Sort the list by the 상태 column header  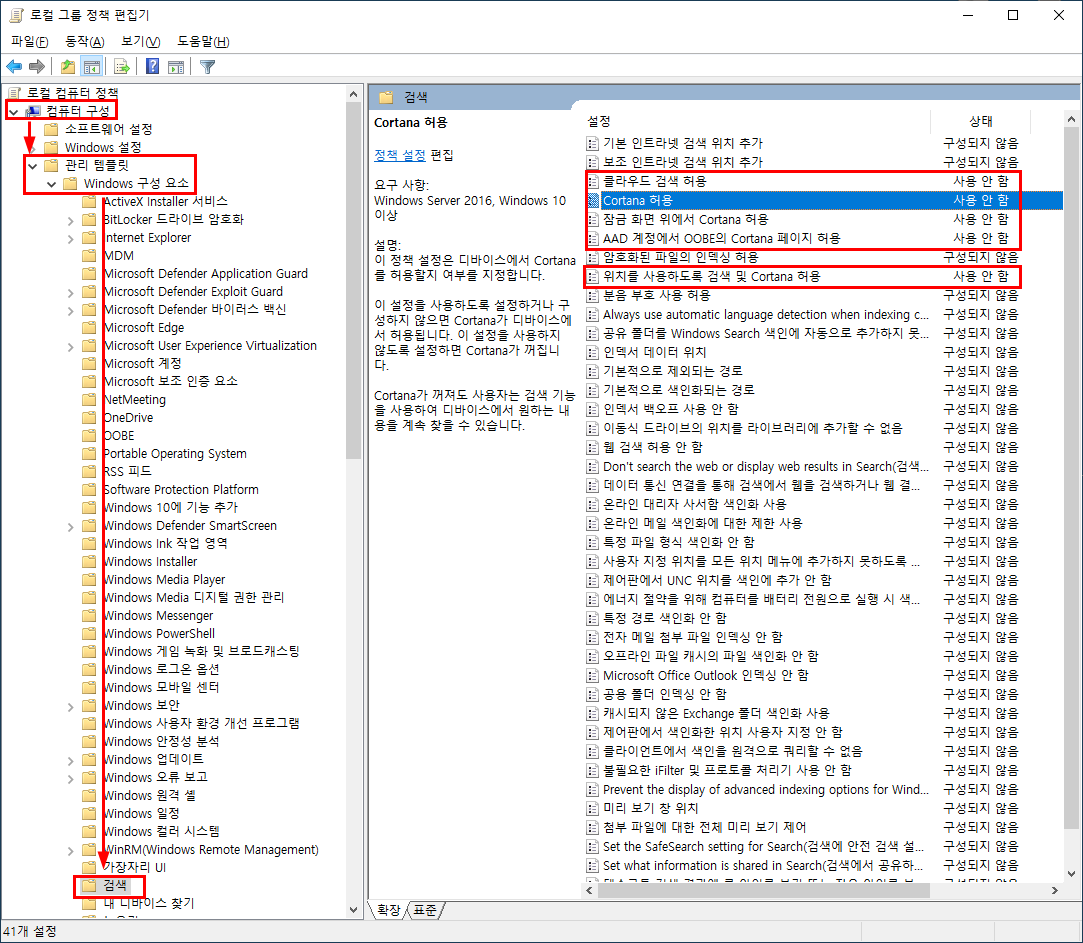980,120
